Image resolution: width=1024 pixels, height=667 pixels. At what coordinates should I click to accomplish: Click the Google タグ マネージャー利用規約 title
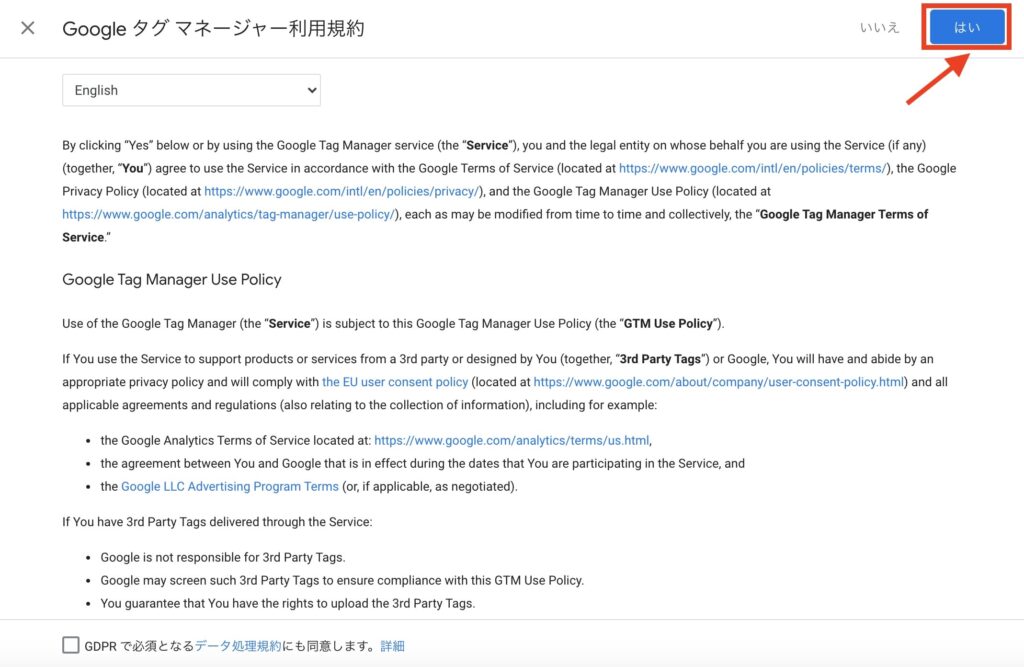pyautogui.click(x=214, y=29)
